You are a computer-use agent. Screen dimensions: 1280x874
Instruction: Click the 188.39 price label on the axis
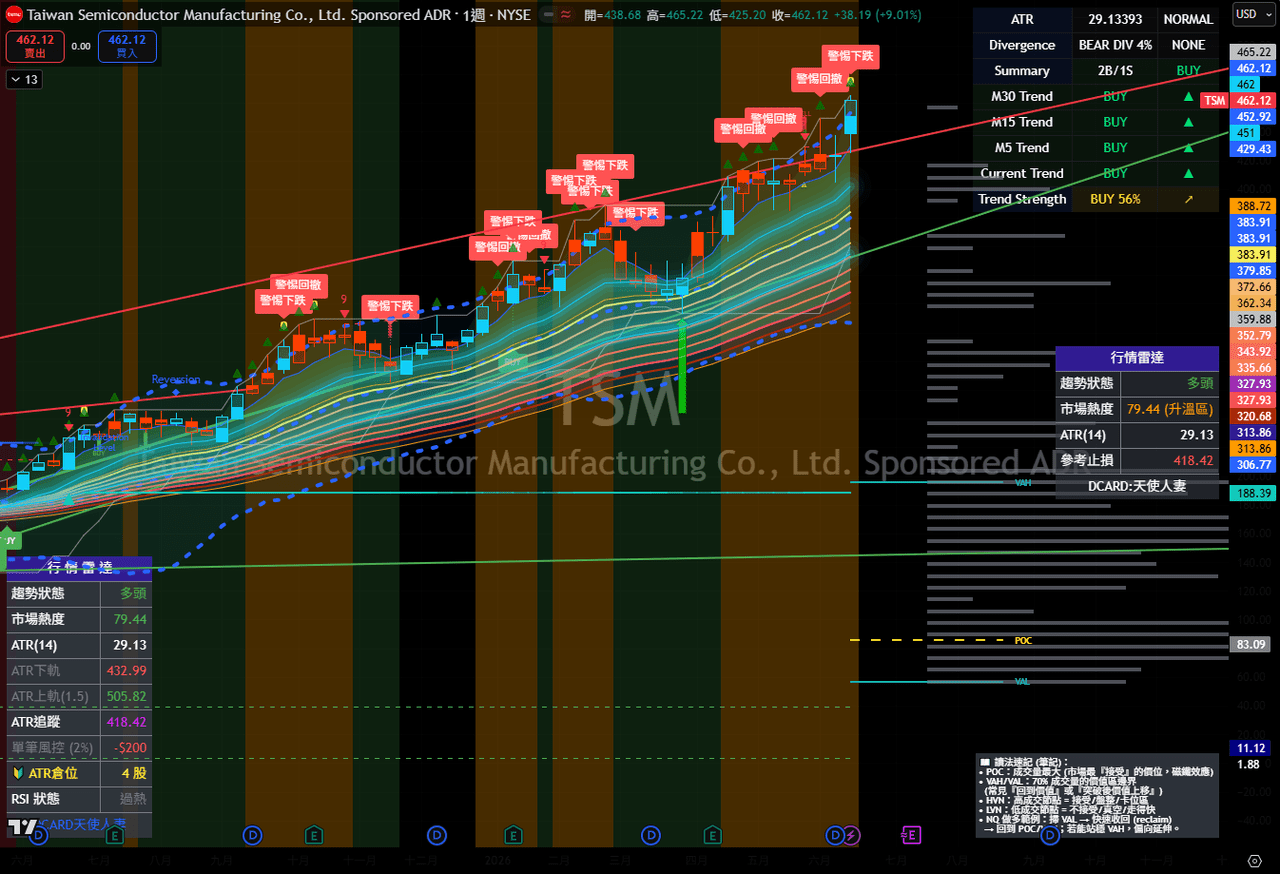tap(1253, 493)
